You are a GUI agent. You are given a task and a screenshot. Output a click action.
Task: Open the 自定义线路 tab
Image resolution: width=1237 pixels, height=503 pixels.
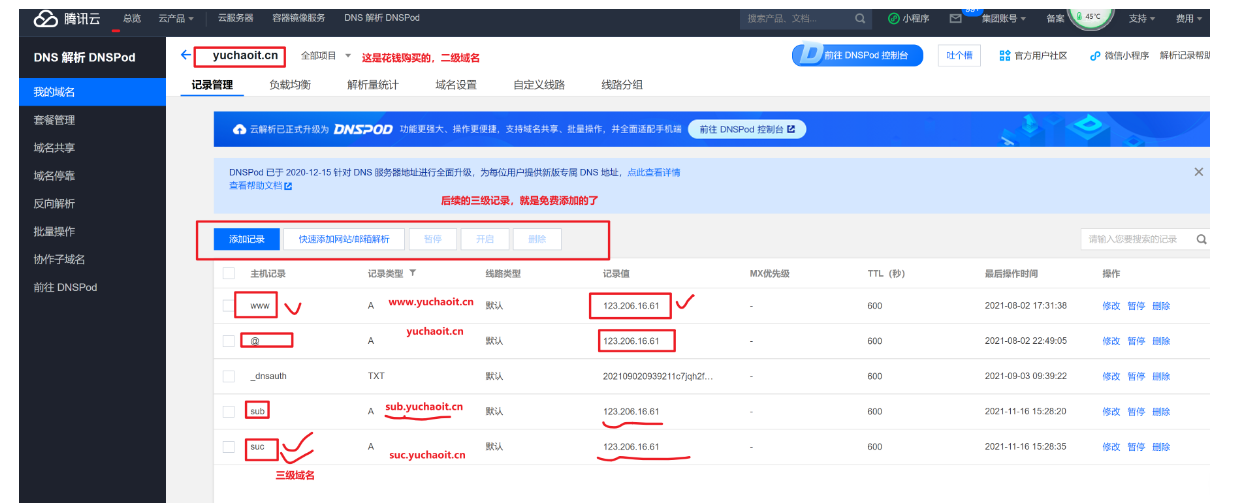pos(539,85)
